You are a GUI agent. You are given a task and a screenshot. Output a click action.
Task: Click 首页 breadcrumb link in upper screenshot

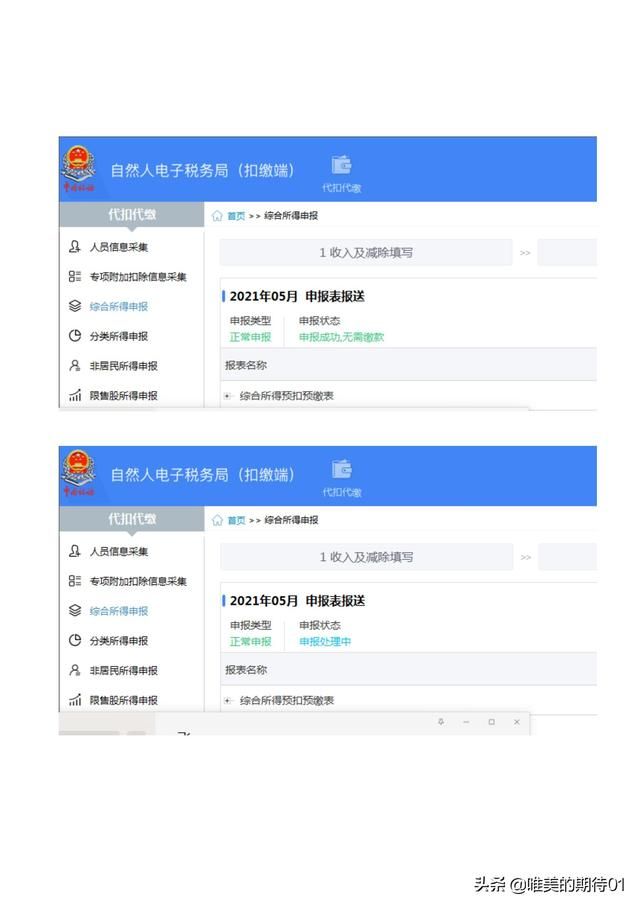[236, 216]
